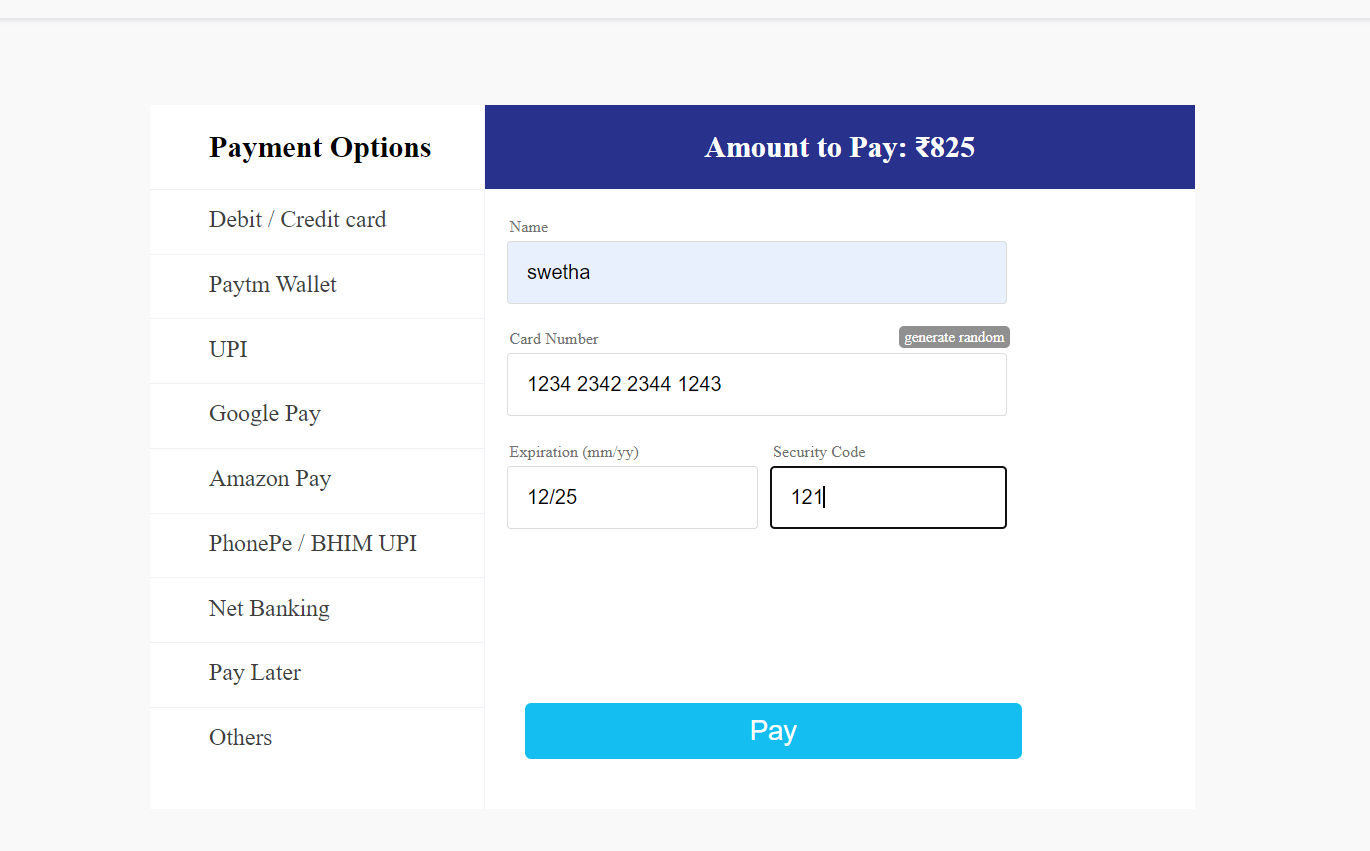Click the Payment Options heading
This screenshot has width=1370, height=851.
click(320, 147)
